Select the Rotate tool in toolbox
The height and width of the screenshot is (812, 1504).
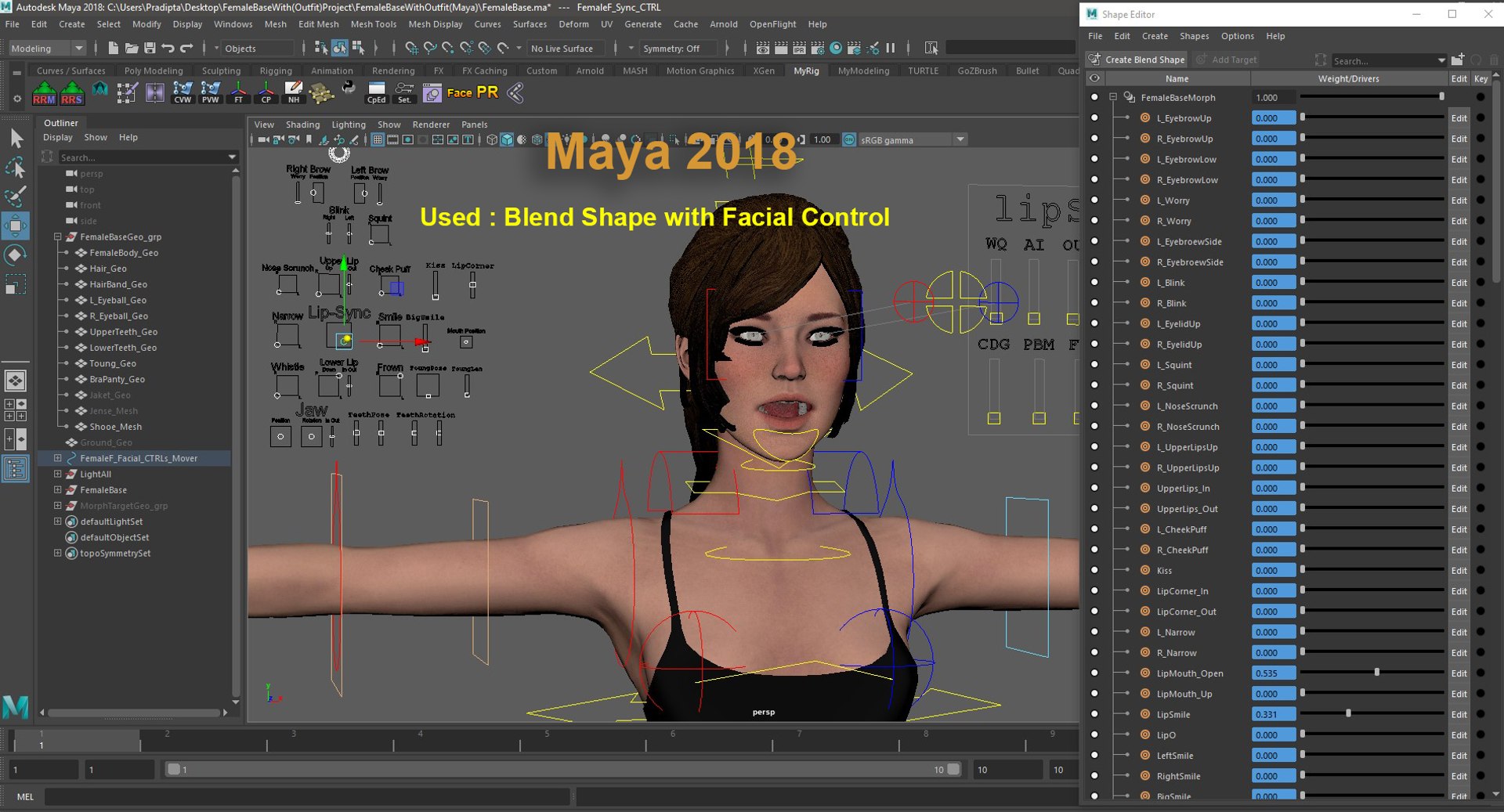[x=16, y=255]
